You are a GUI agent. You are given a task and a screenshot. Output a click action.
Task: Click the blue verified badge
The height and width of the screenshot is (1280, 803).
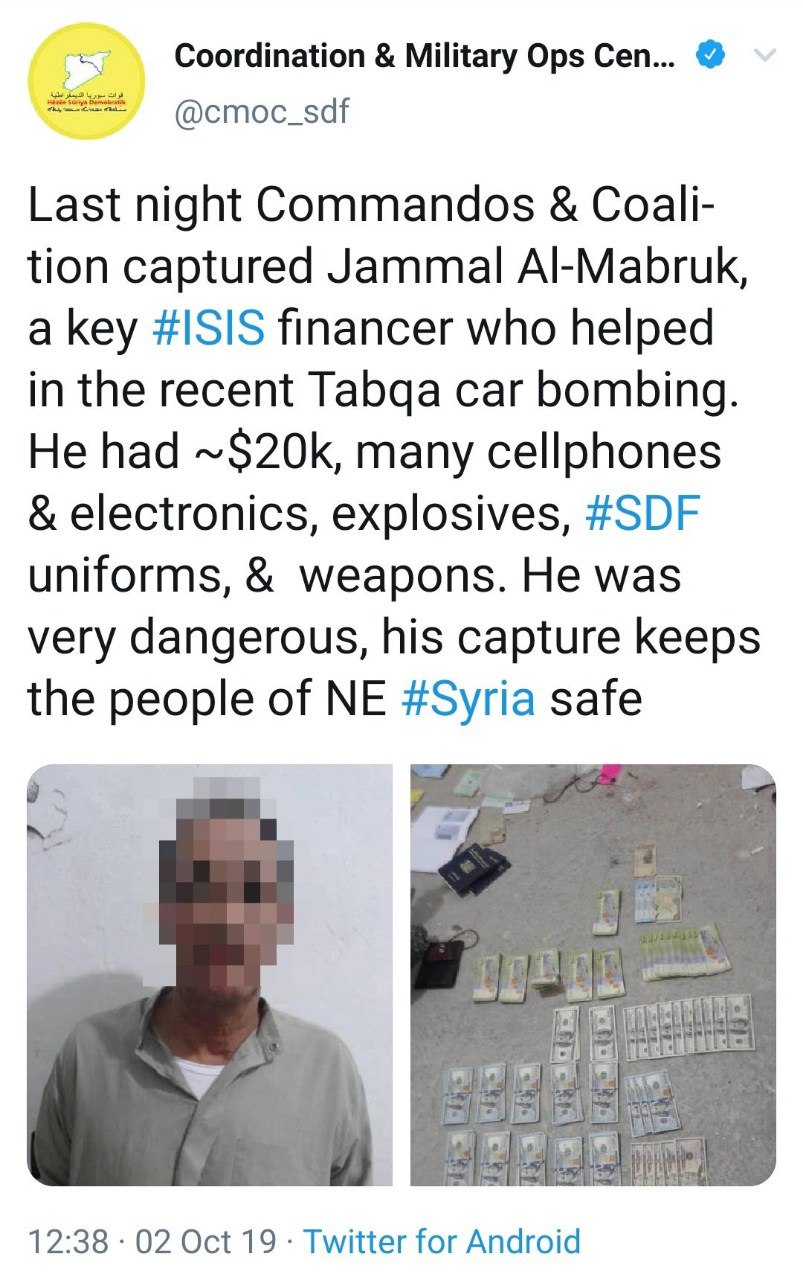tap(710, 57)
